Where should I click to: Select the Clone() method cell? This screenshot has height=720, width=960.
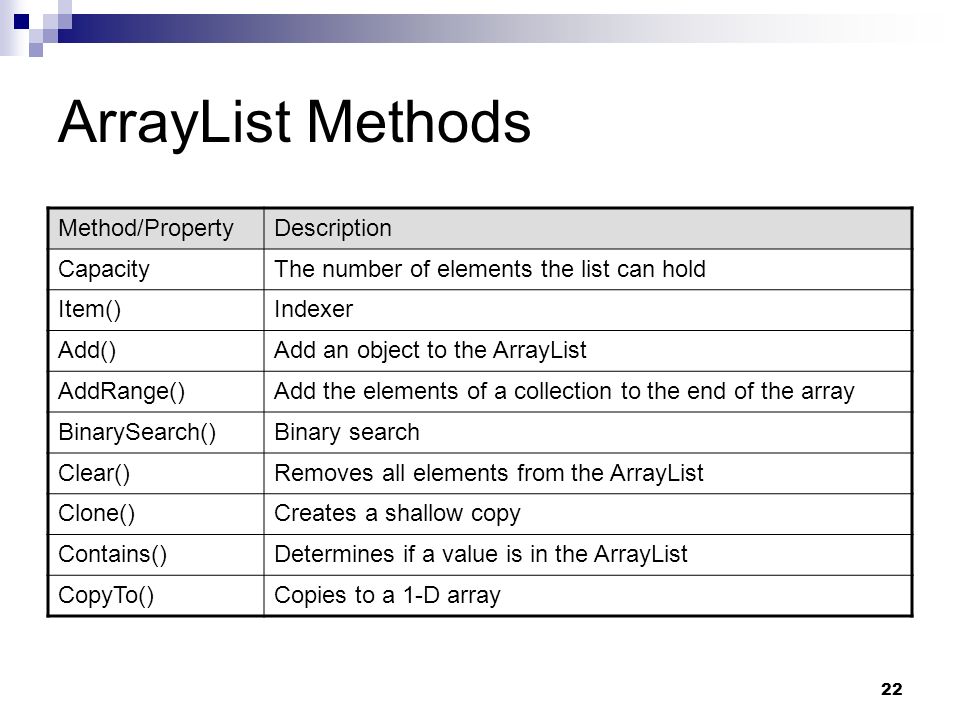click(156, 514)
